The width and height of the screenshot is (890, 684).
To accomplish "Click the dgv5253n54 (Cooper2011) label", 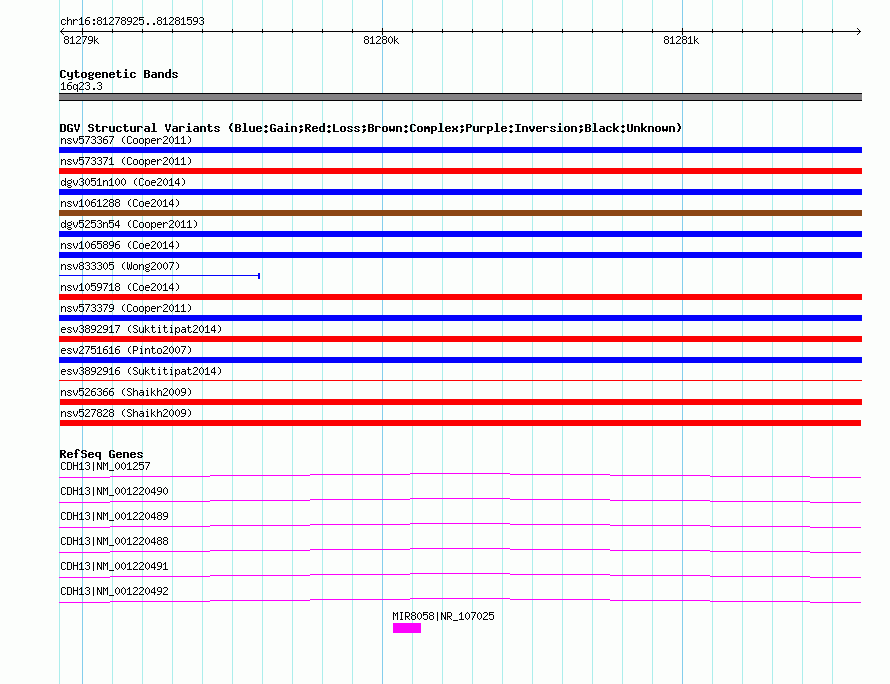I will pos(129,224).
